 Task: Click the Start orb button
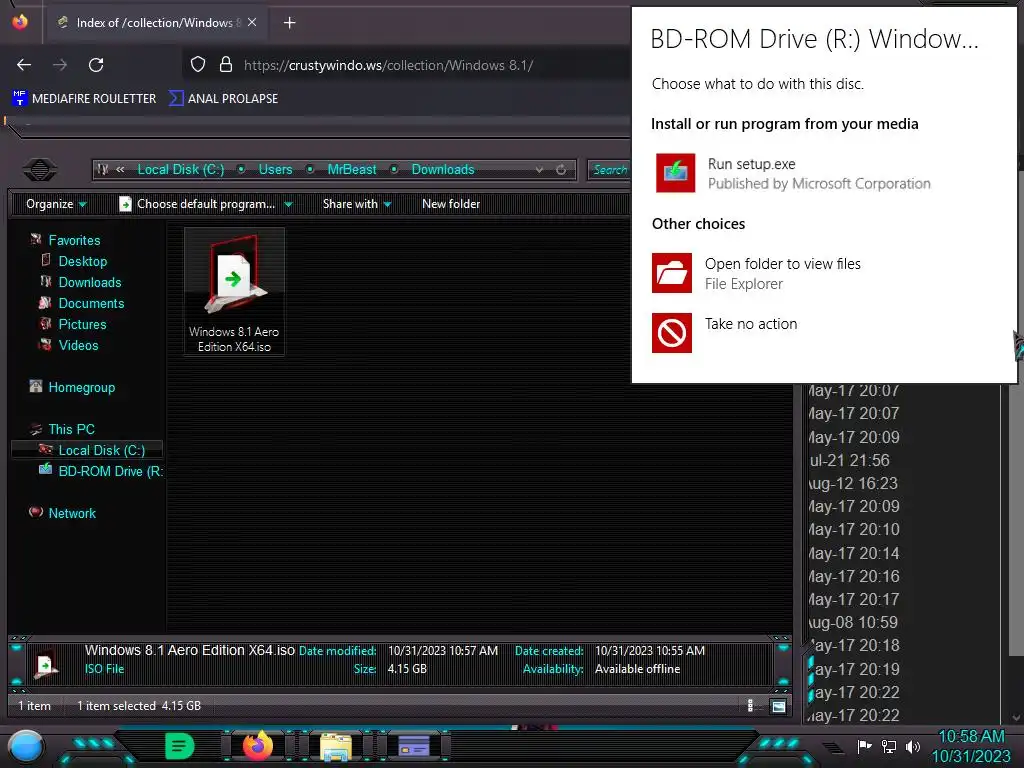point(25,746)
